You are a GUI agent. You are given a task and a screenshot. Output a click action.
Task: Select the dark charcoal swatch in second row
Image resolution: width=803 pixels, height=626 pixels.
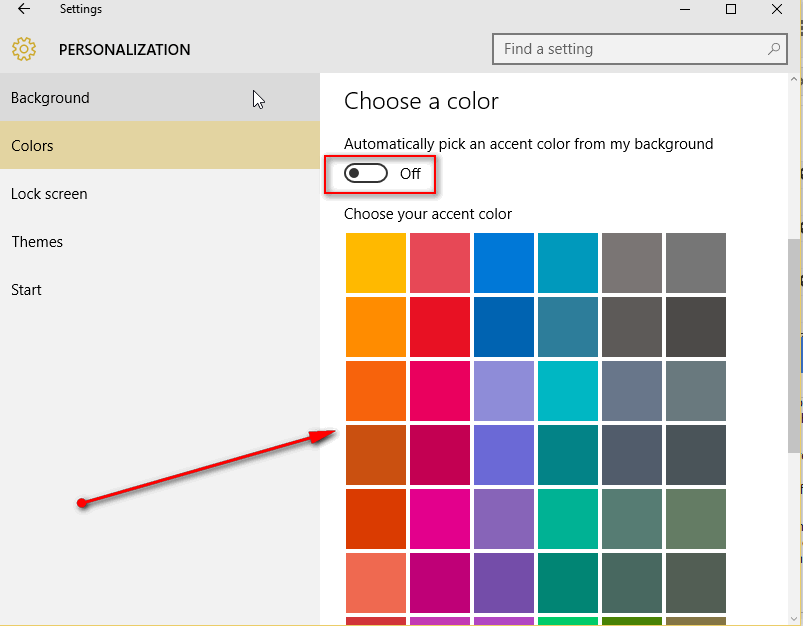point(696,327)
